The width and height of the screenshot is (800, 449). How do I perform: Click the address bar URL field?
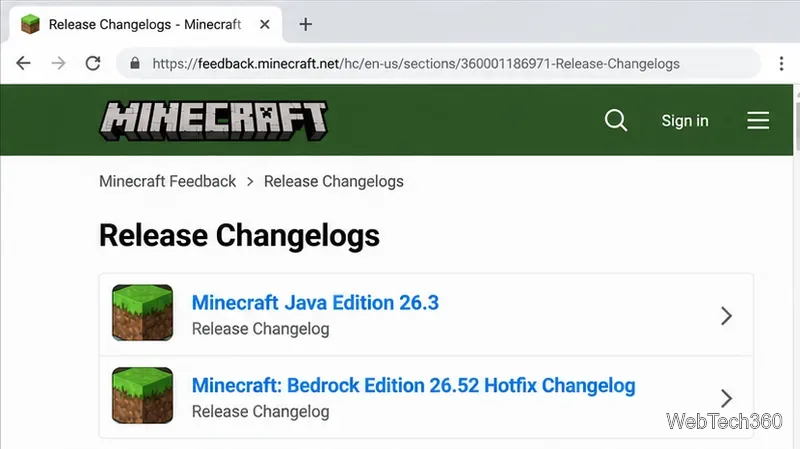coord(438,63)
